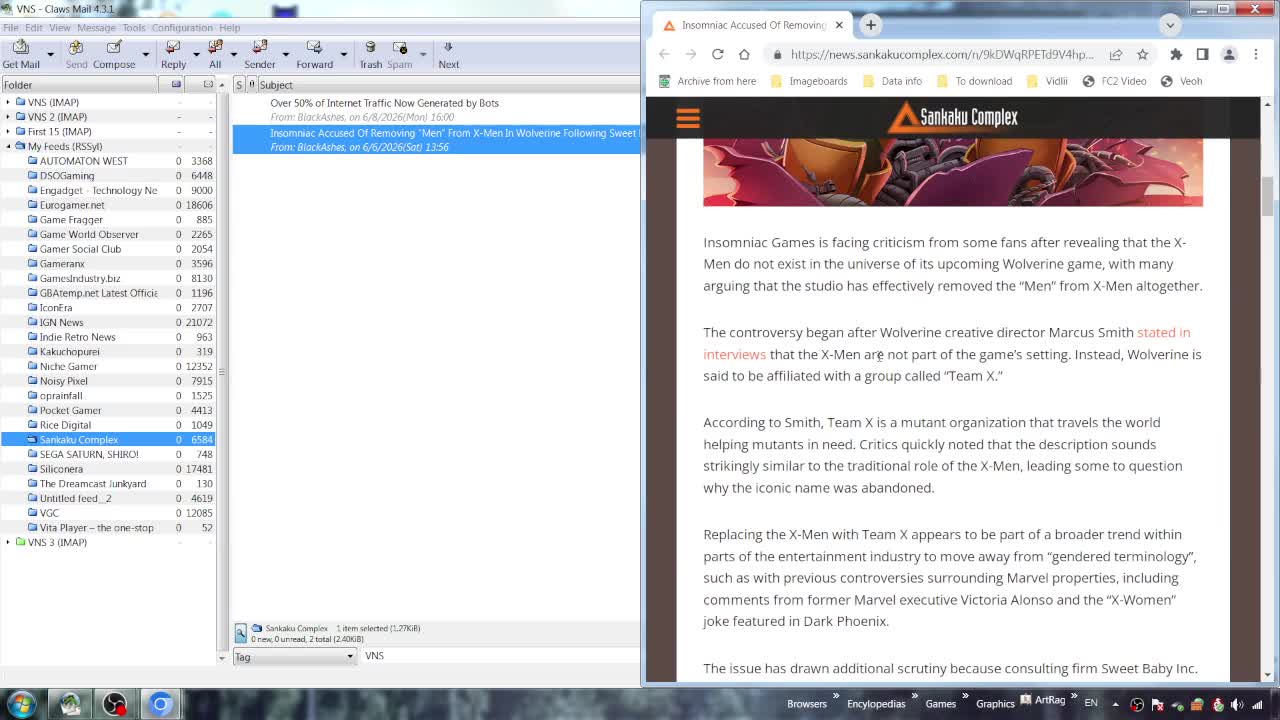This screenshot has height=720, width=1280.
Task: Click Windows Start orb
Action: tap(21, 703)
